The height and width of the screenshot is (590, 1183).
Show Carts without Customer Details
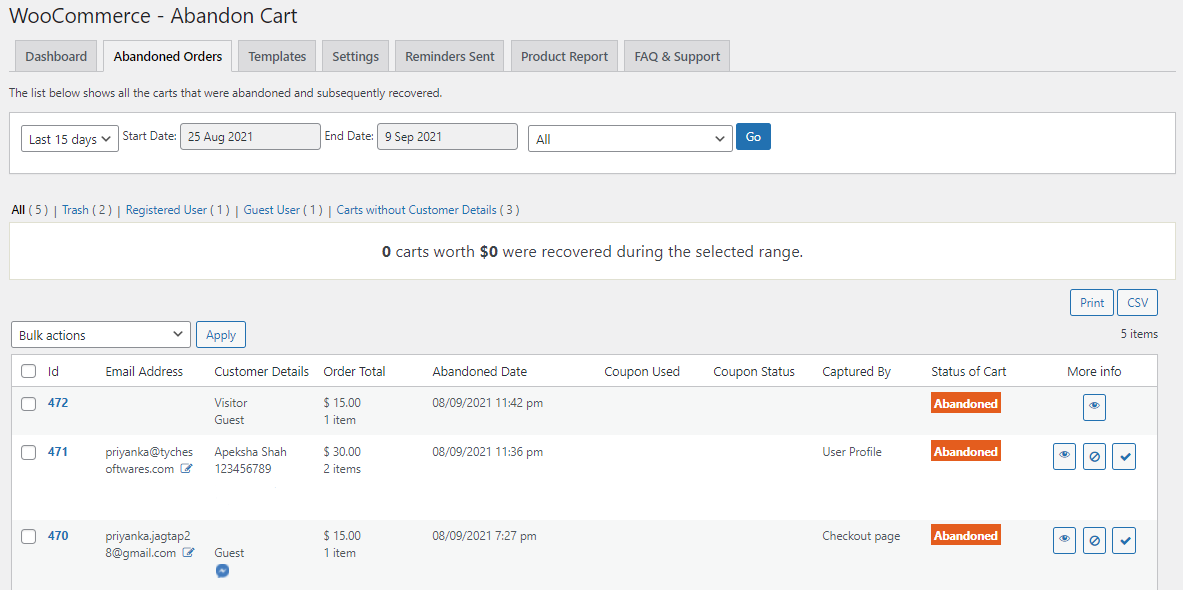(x=416, y=210)
